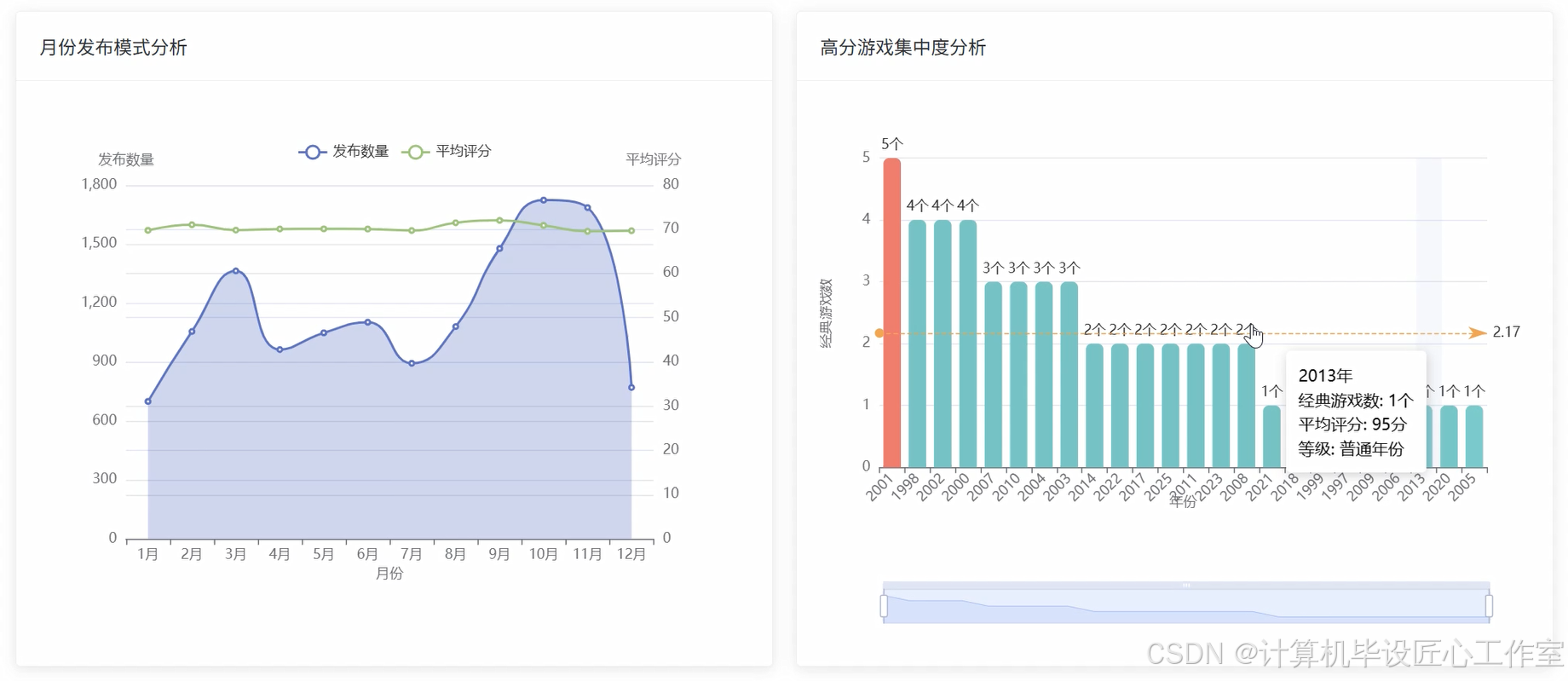The image size is (1568, 681).
Task: Click the 发布数量 data point for 8月
Action: pos(456,326)
